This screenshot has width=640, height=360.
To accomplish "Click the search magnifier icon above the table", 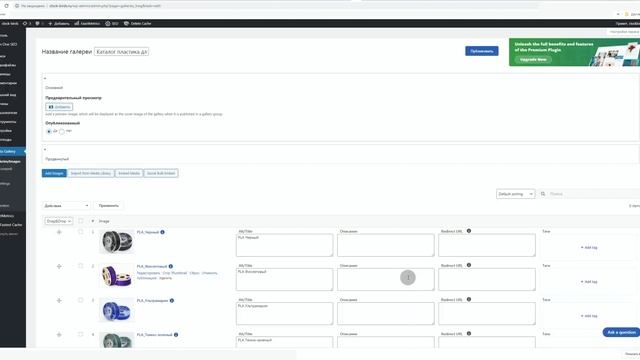I will [x=543, y=194].
